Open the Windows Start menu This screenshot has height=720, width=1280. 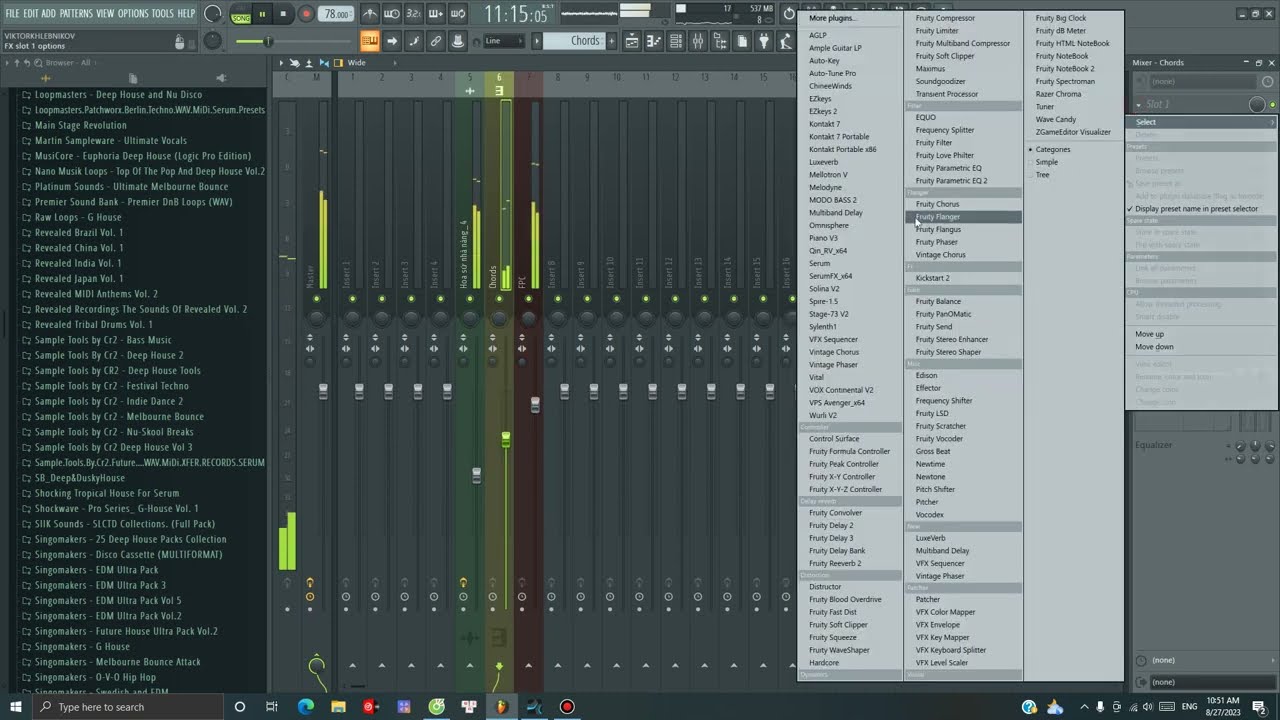coord(15,707)
